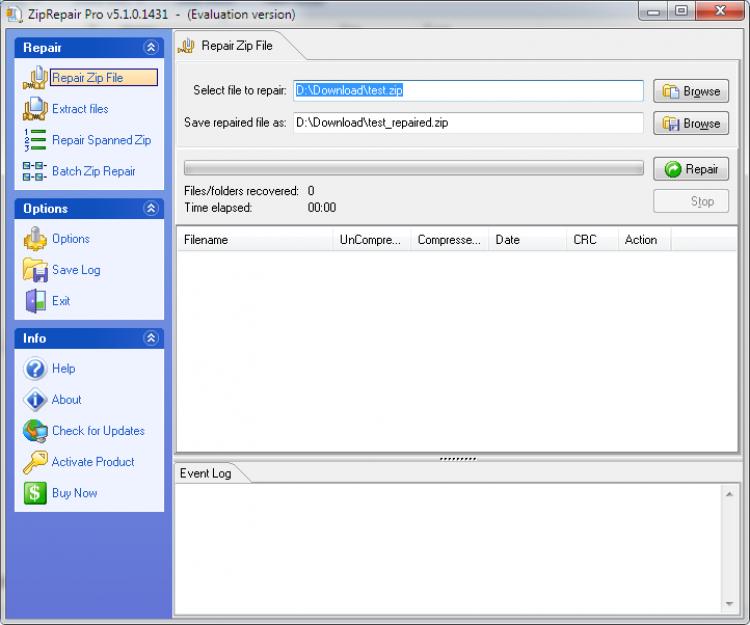Click the Extract files icon
Screen dimensions: 750x625
pos(35,109)
